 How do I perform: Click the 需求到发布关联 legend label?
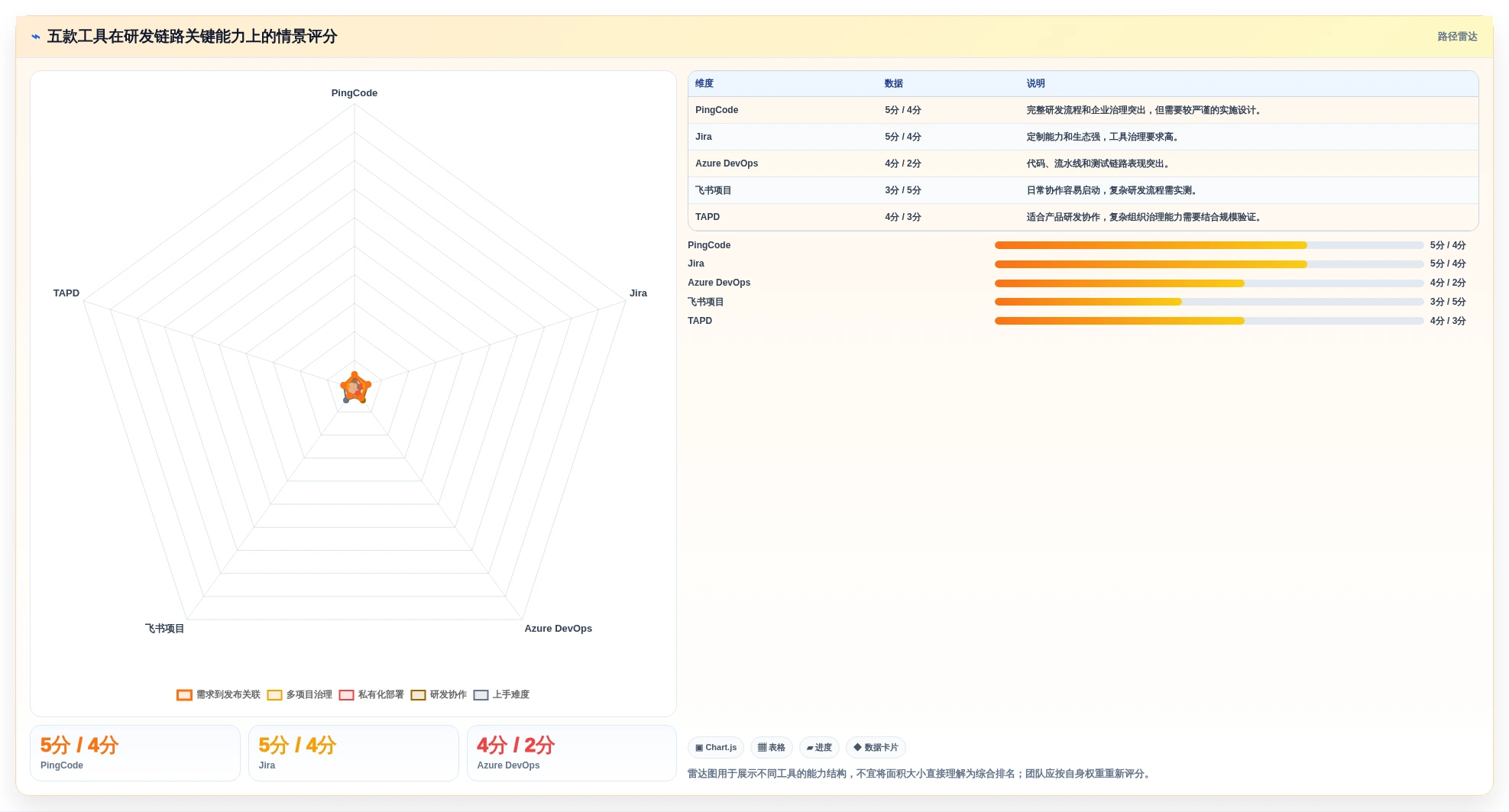(228, 695)
